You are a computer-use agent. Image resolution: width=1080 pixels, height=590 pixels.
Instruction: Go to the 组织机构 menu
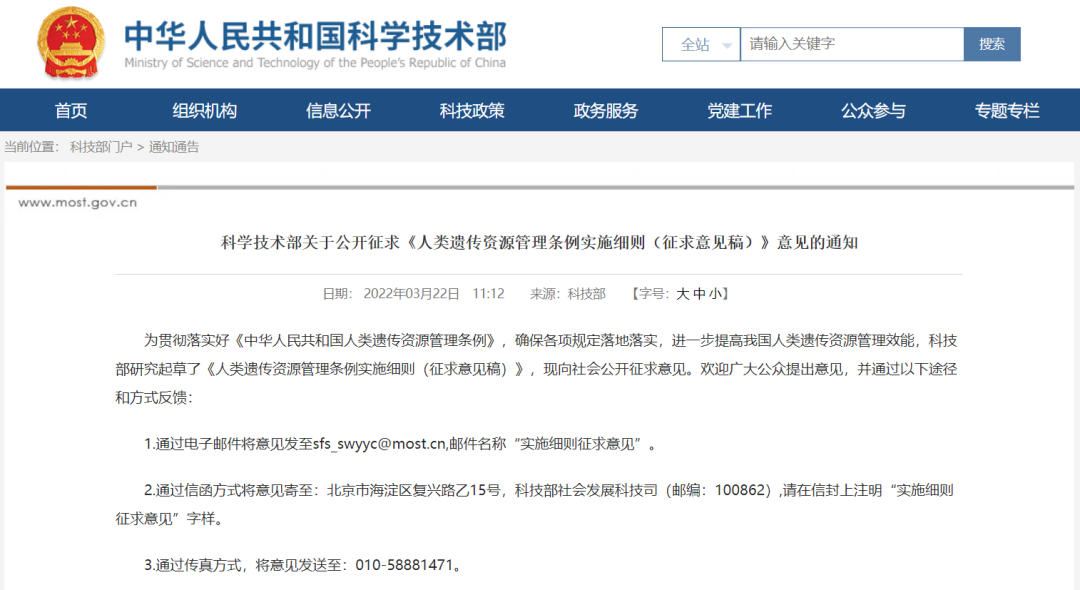[204, 111]
